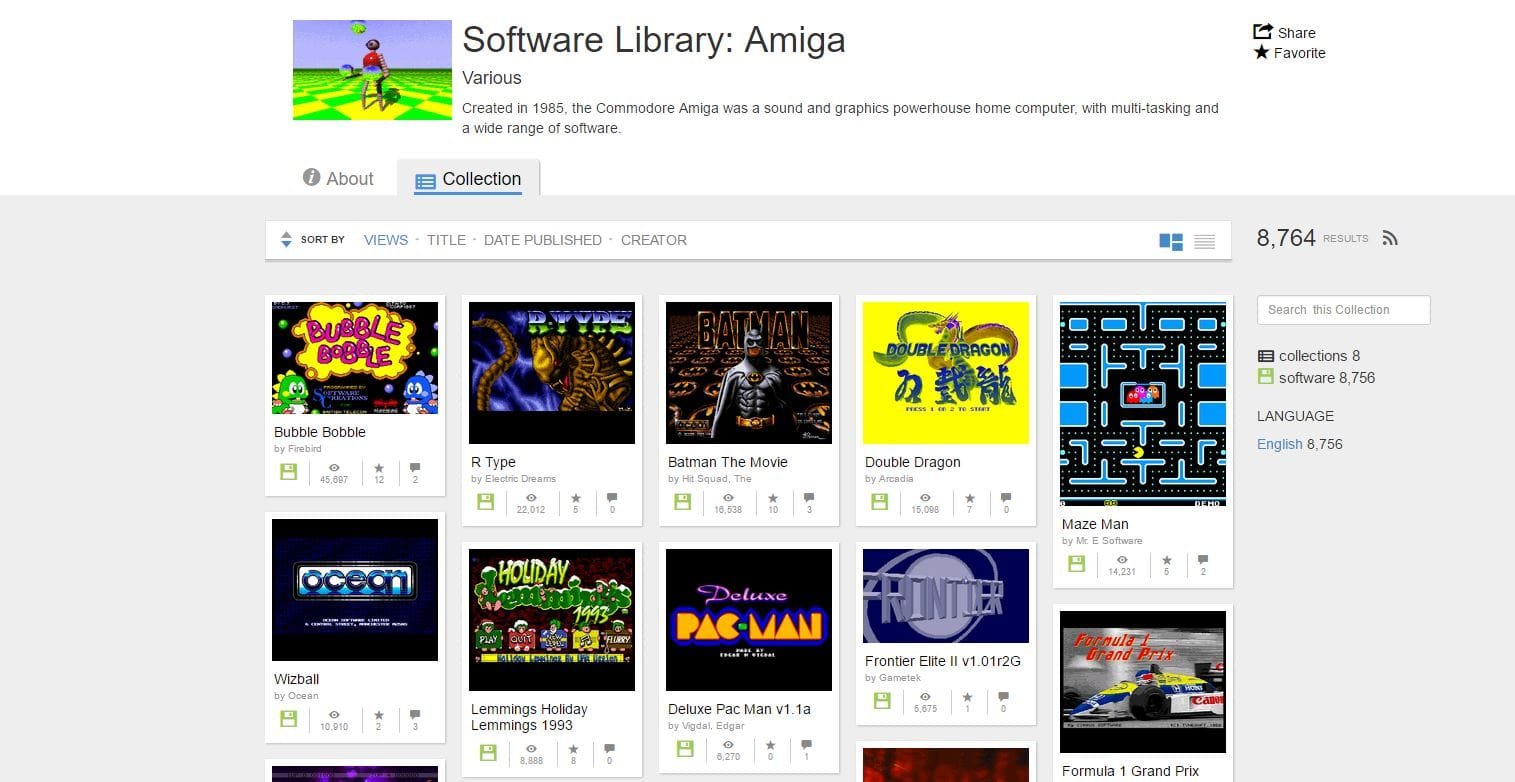Sort by Views
Screen dimensions: 1515x782
coord(386,240)
